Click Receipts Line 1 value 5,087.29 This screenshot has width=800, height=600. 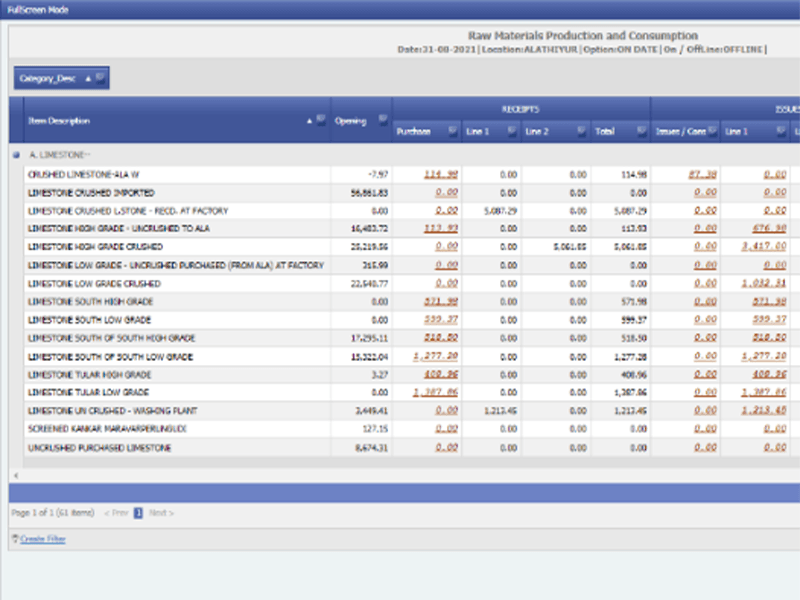pos(501,211)
